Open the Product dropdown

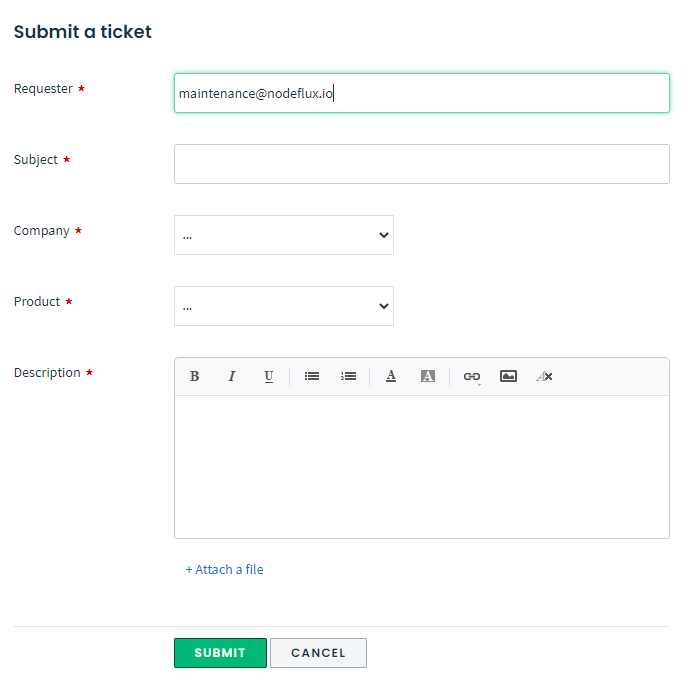(x=284, y=306)
